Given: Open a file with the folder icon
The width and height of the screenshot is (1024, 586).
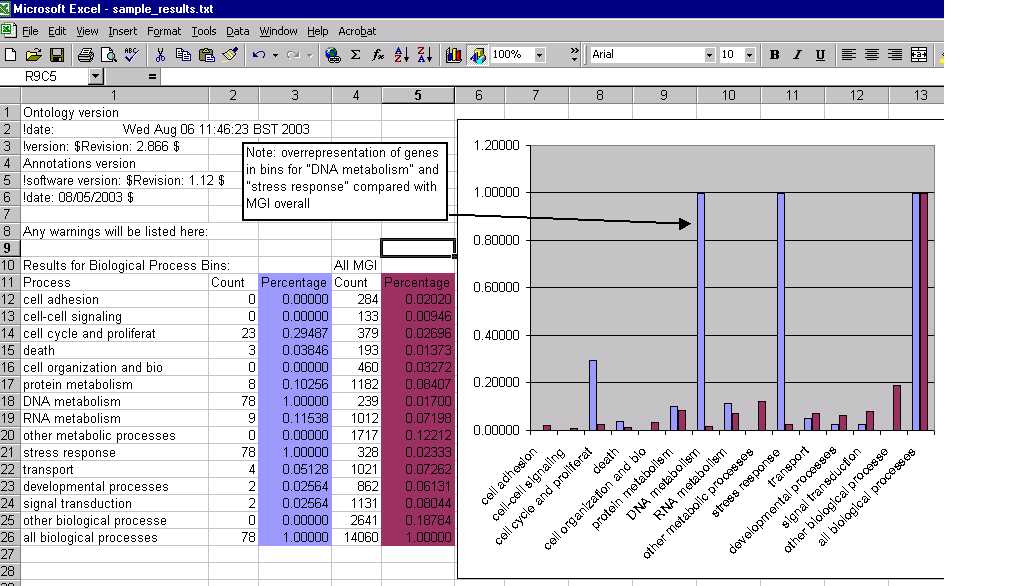Looking at the screenshot, I should pyautogui.click(x=33, y=55).
